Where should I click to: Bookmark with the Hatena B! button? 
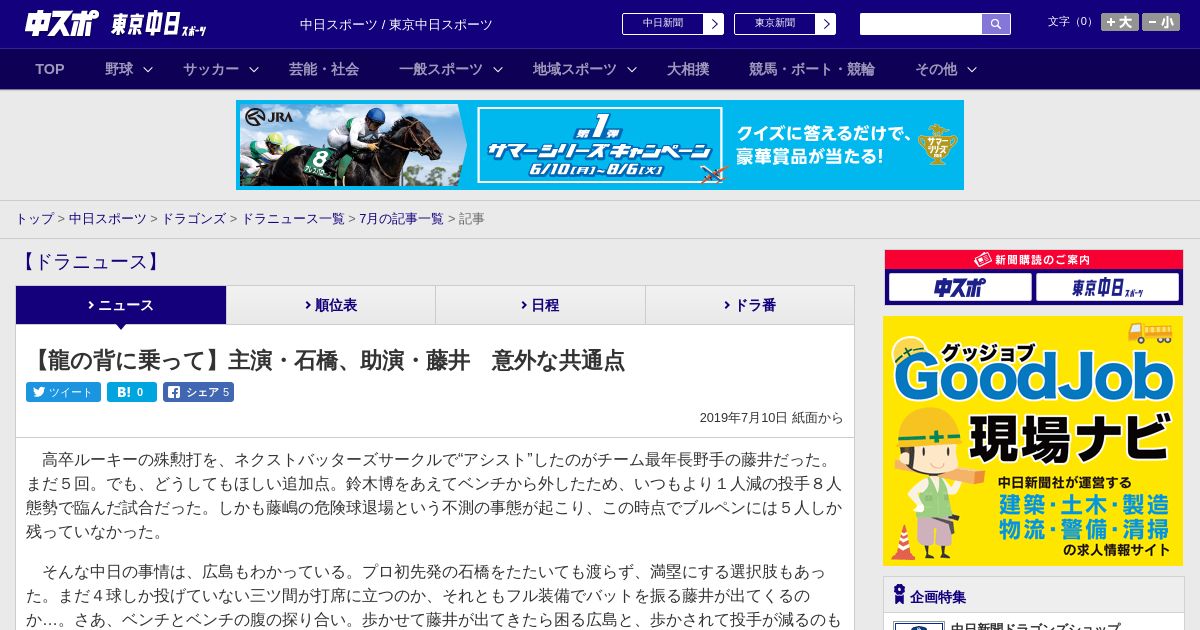[132, 392]
